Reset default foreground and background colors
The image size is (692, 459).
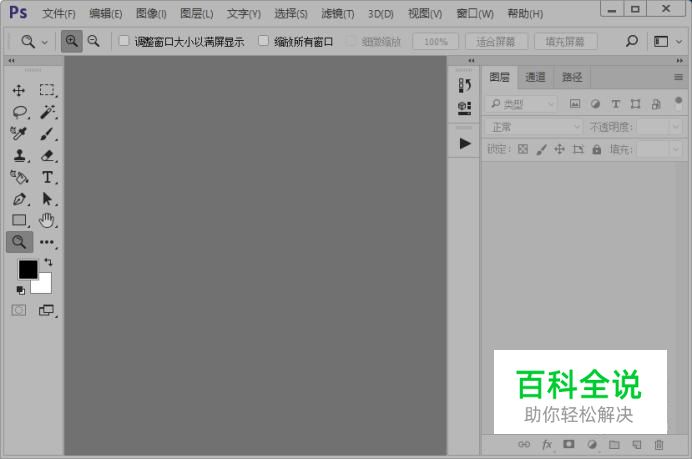click(x=20, y=290)
